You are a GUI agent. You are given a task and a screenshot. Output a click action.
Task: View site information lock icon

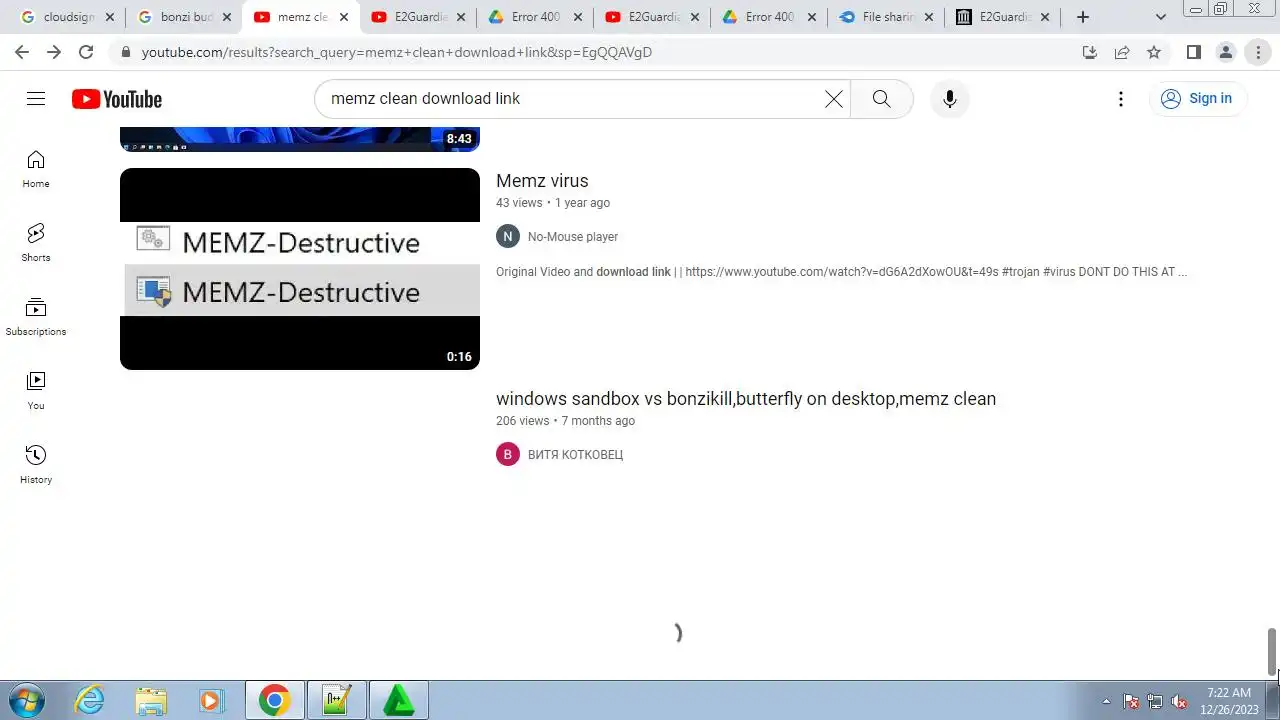click(x=126, y=52)
